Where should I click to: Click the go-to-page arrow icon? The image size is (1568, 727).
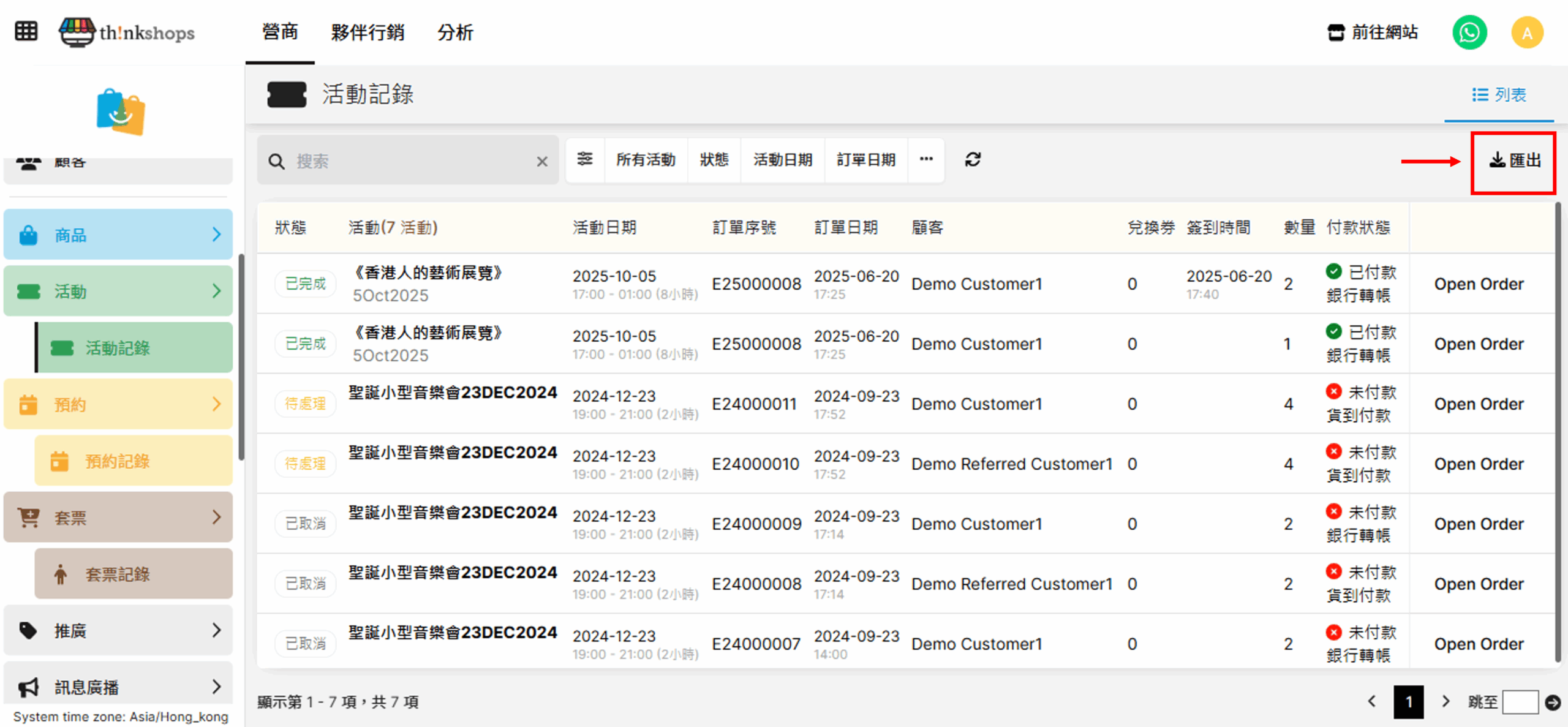[1553, 703]
